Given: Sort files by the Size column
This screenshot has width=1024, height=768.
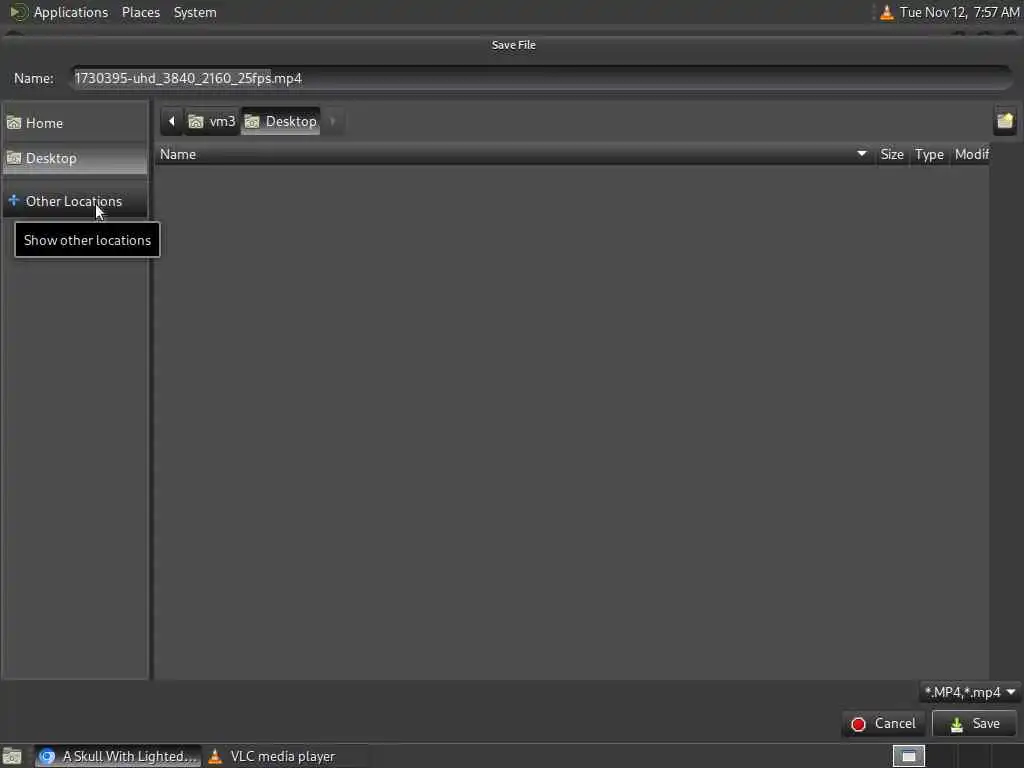Looking at the screenshot, I should coord(891,154).
